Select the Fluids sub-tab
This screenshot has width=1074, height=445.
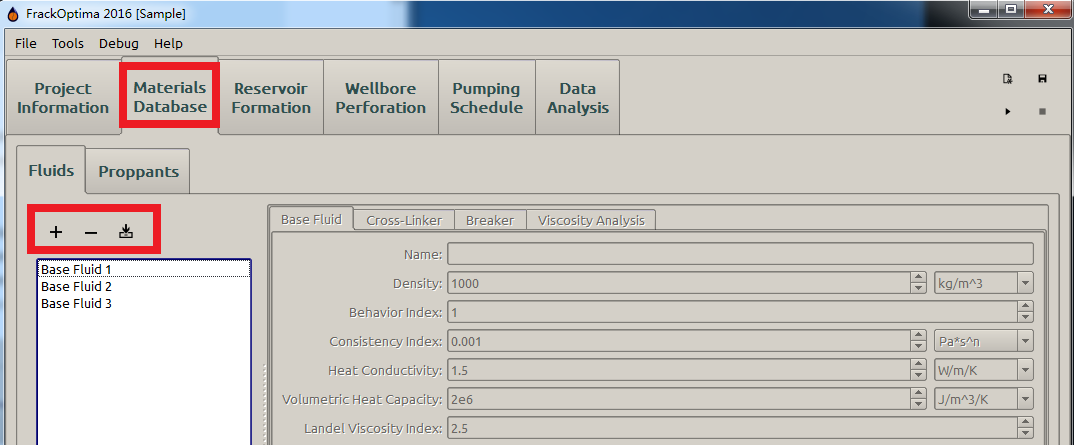coord(51,170)
